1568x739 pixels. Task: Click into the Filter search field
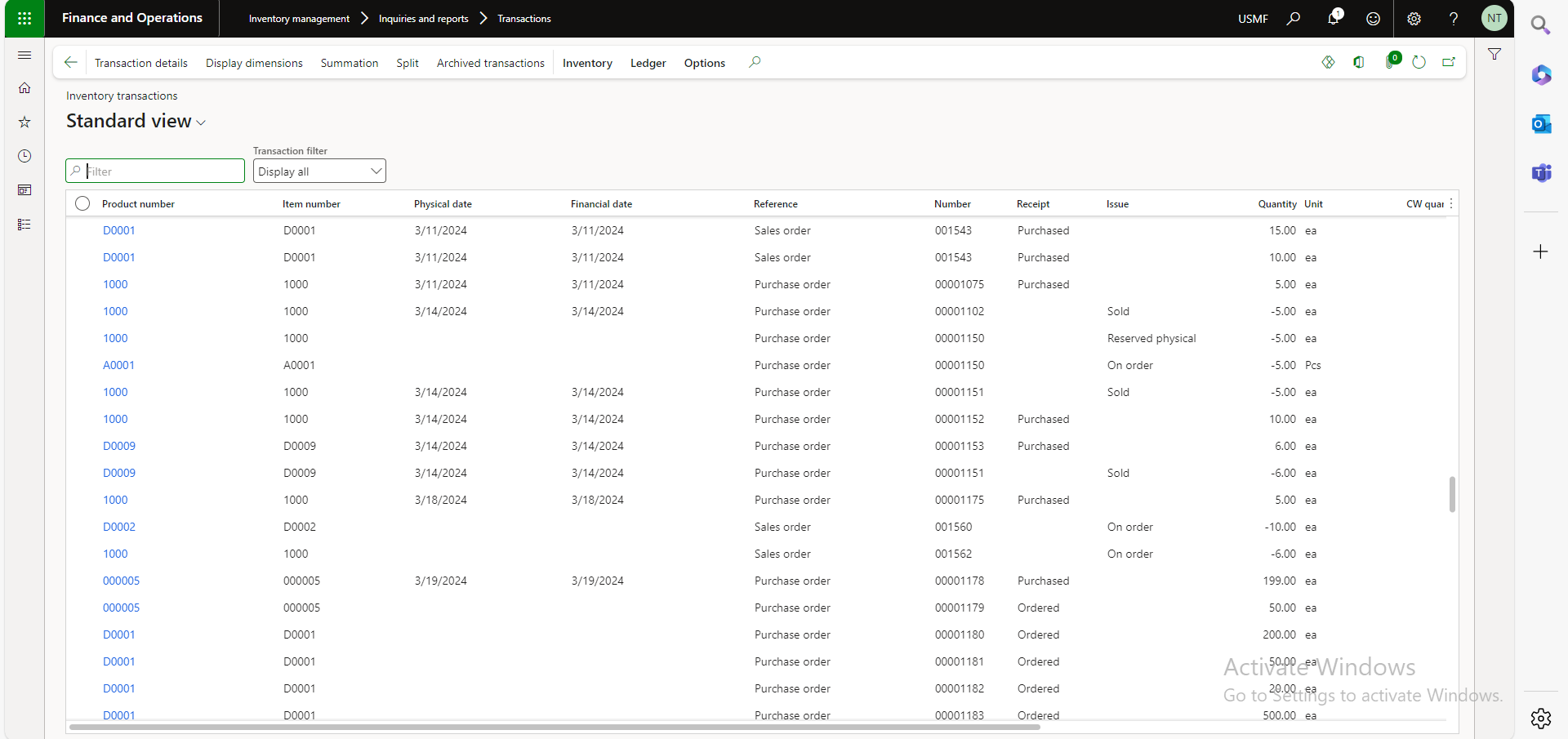point(162,171)
